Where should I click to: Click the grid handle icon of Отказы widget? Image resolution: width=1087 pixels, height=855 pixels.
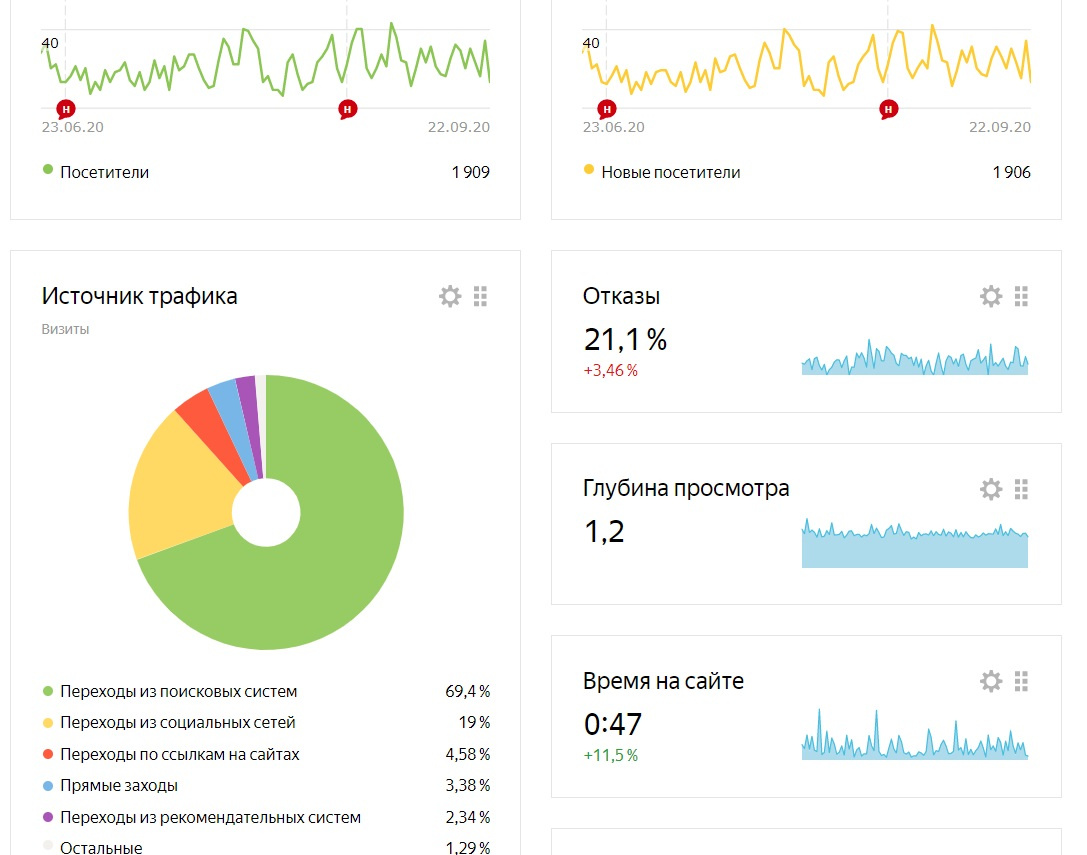[1021, 296]
